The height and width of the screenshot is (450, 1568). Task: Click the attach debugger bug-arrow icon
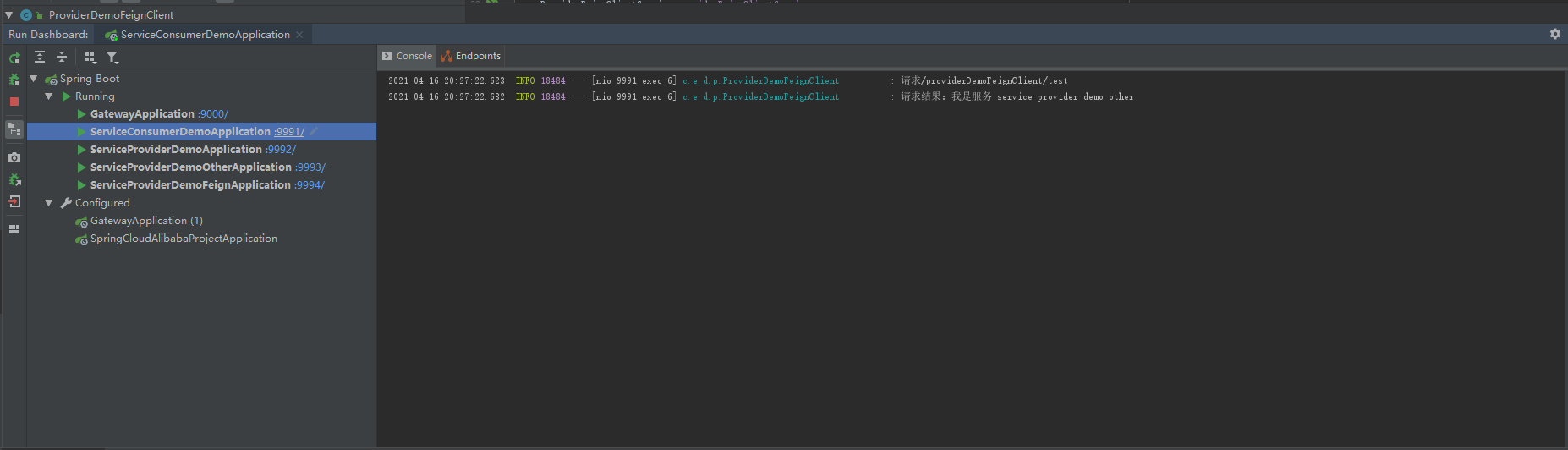click(x=14, y=179)
